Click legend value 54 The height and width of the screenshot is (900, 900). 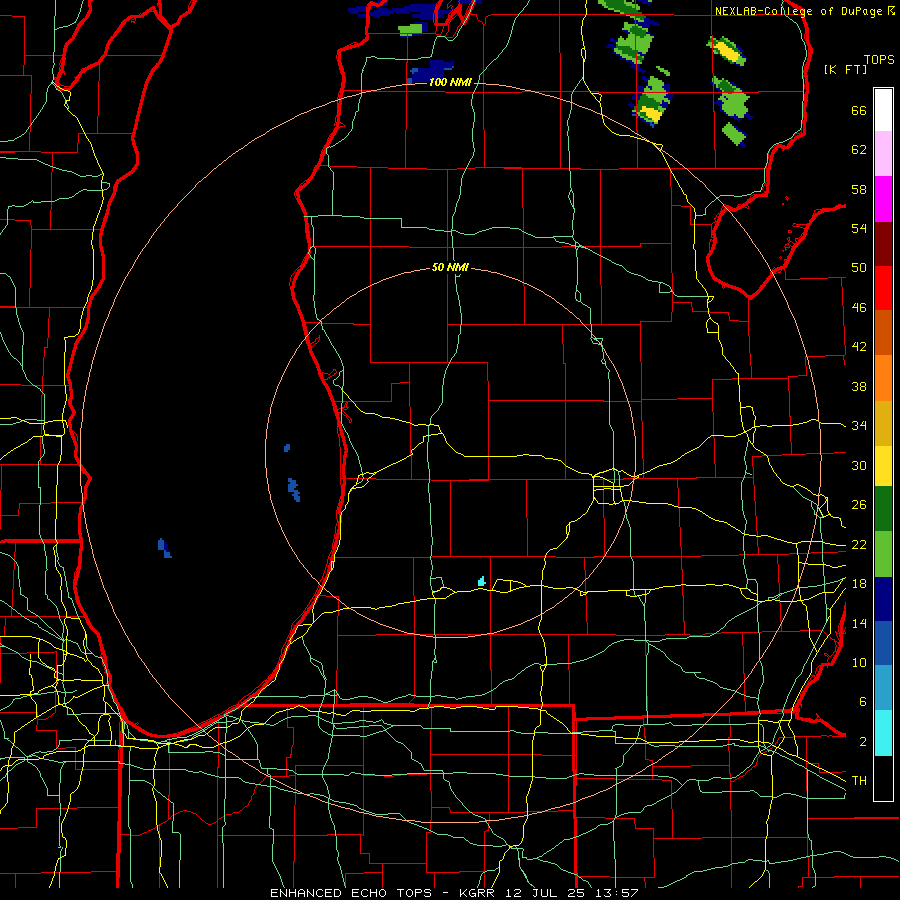click(x=859, y=228)
